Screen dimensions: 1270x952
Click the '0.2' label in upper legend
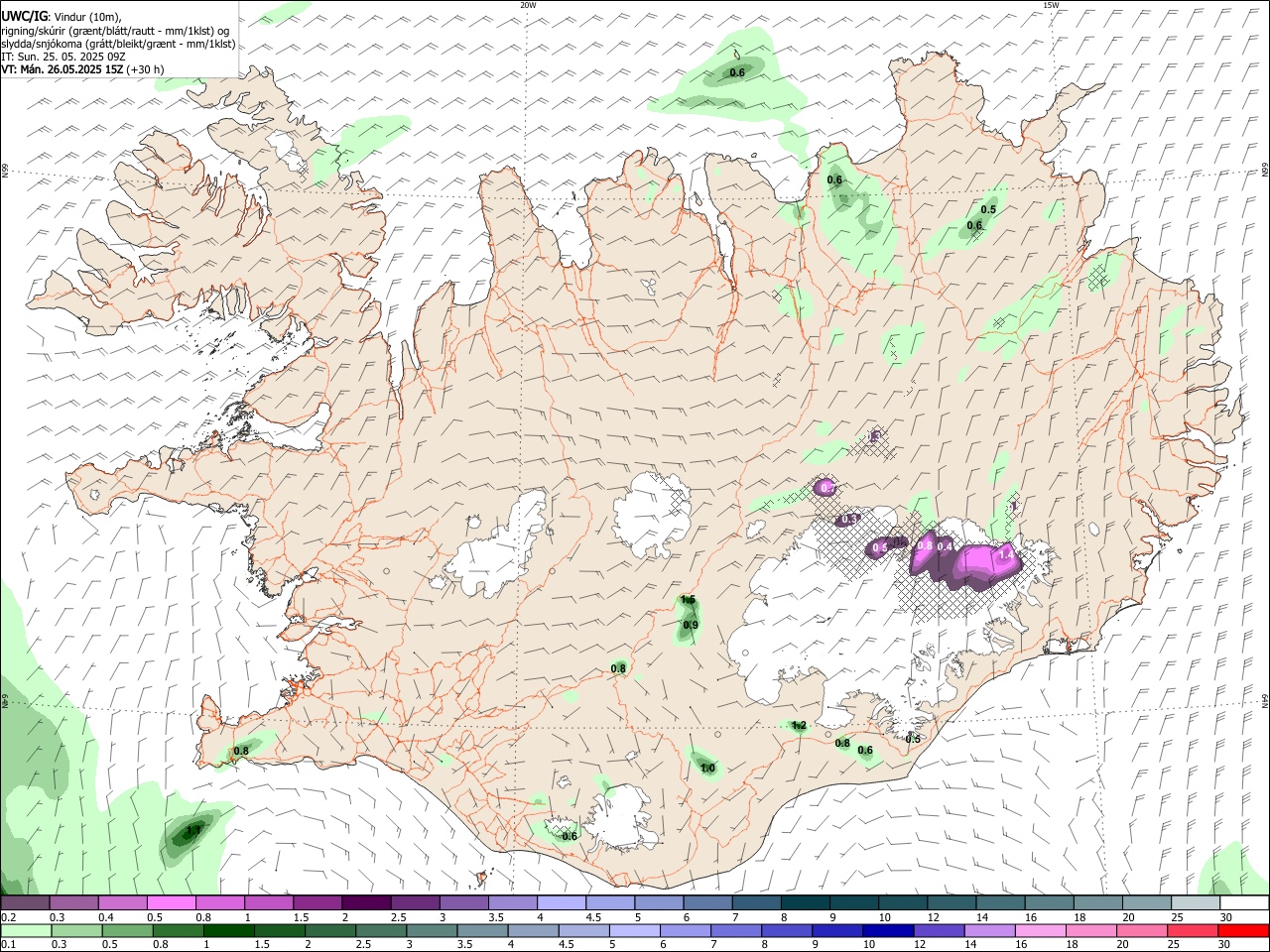pyautogui.click(x=9, y=917)
